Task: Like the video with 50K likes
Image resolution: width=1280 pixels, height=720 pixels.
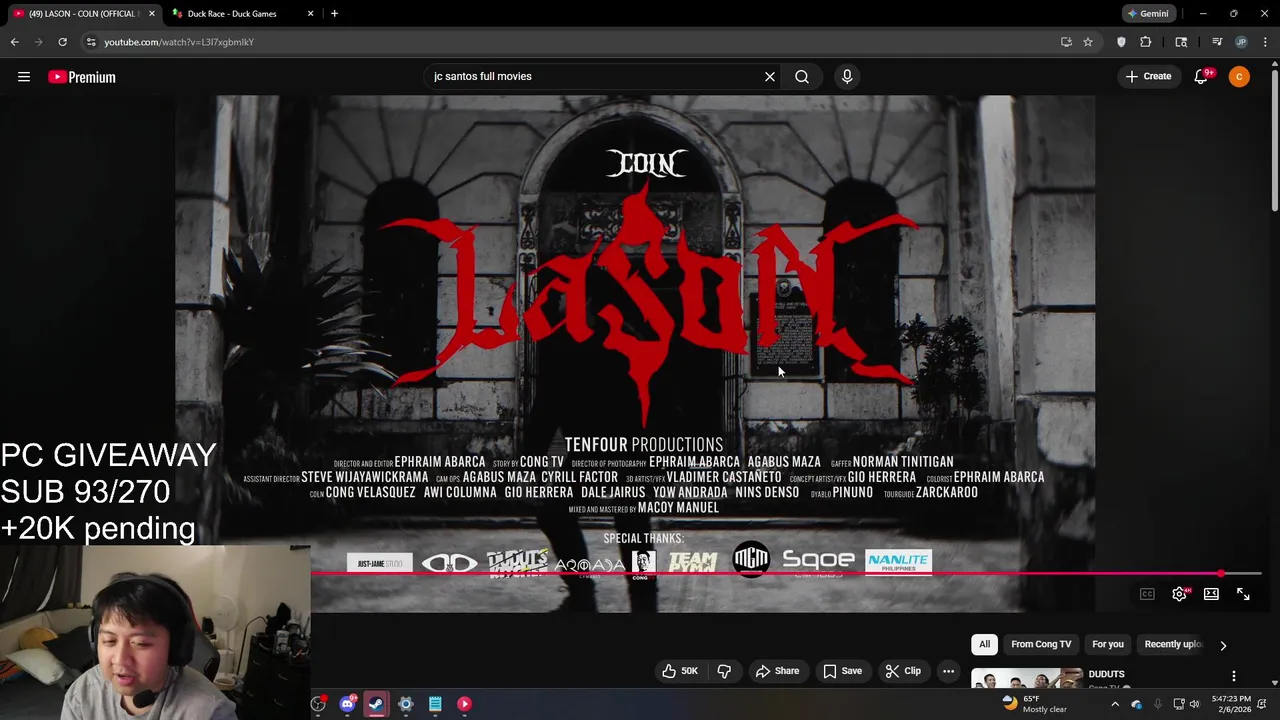Action: click(x=679, y=671)
